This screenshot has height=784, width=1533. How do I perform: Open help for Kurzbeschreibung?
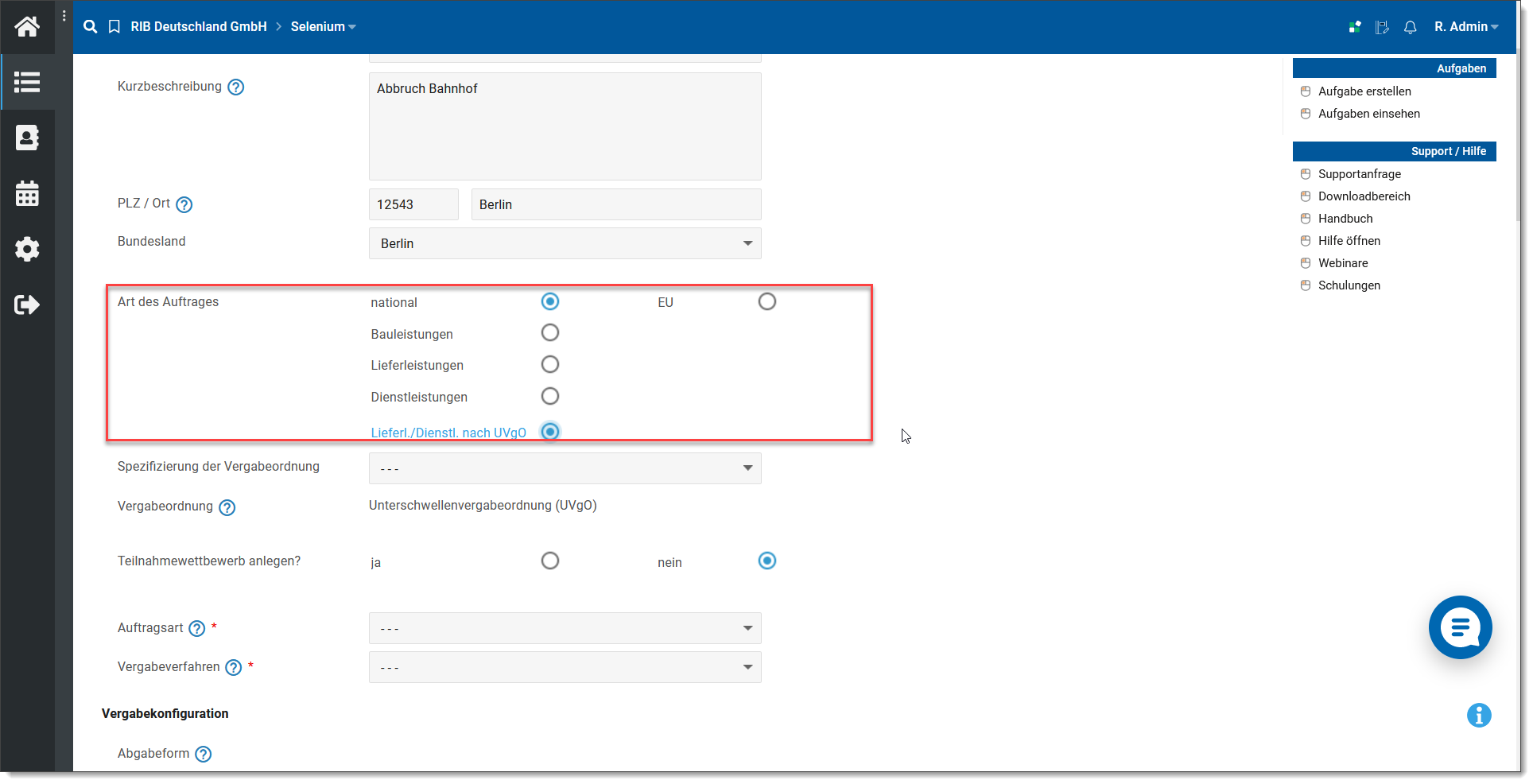click(236, 87)
